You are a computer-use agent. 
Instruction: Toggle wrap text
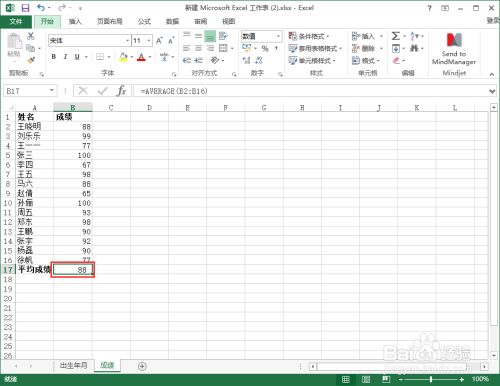coord(223,36)
